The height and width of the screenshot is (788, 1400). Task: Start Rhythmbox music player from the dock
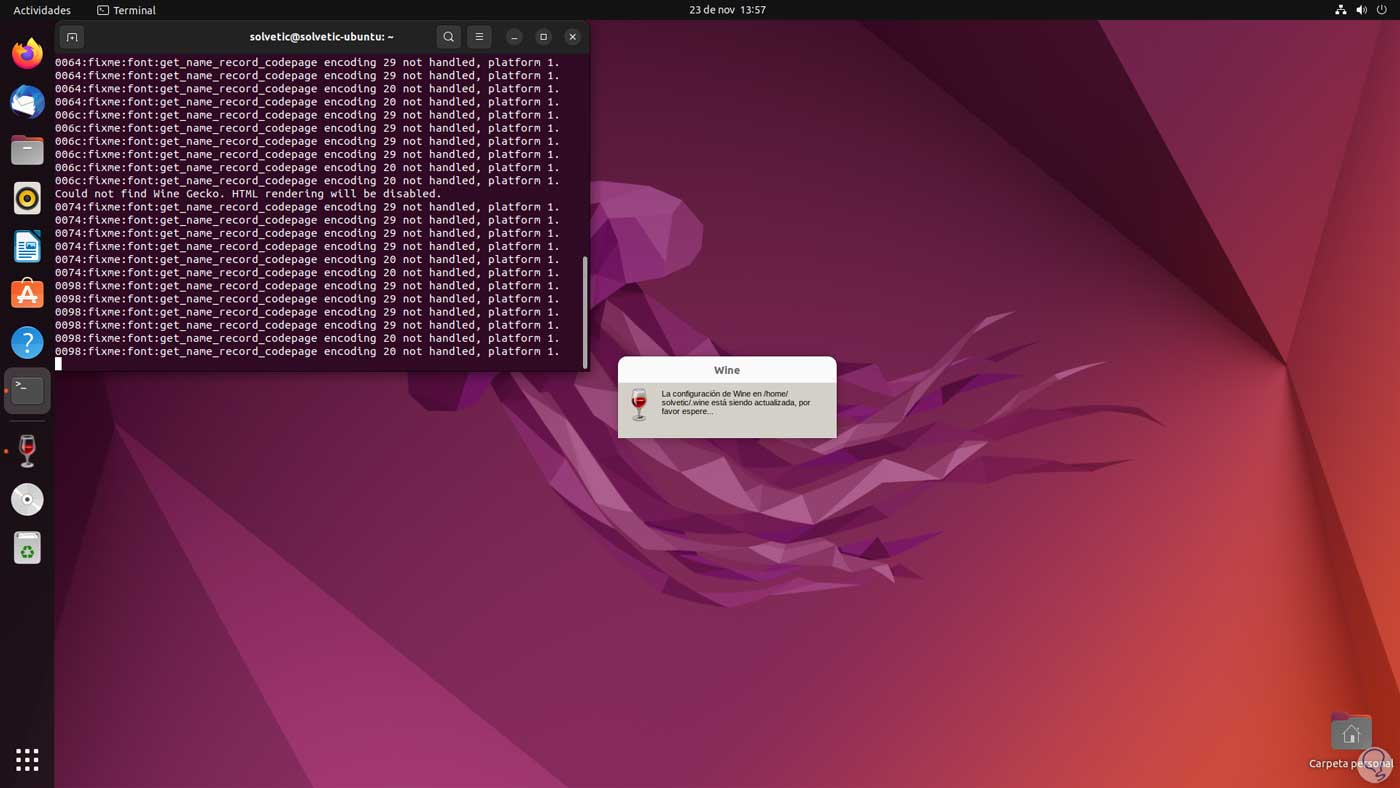point(27,198)
